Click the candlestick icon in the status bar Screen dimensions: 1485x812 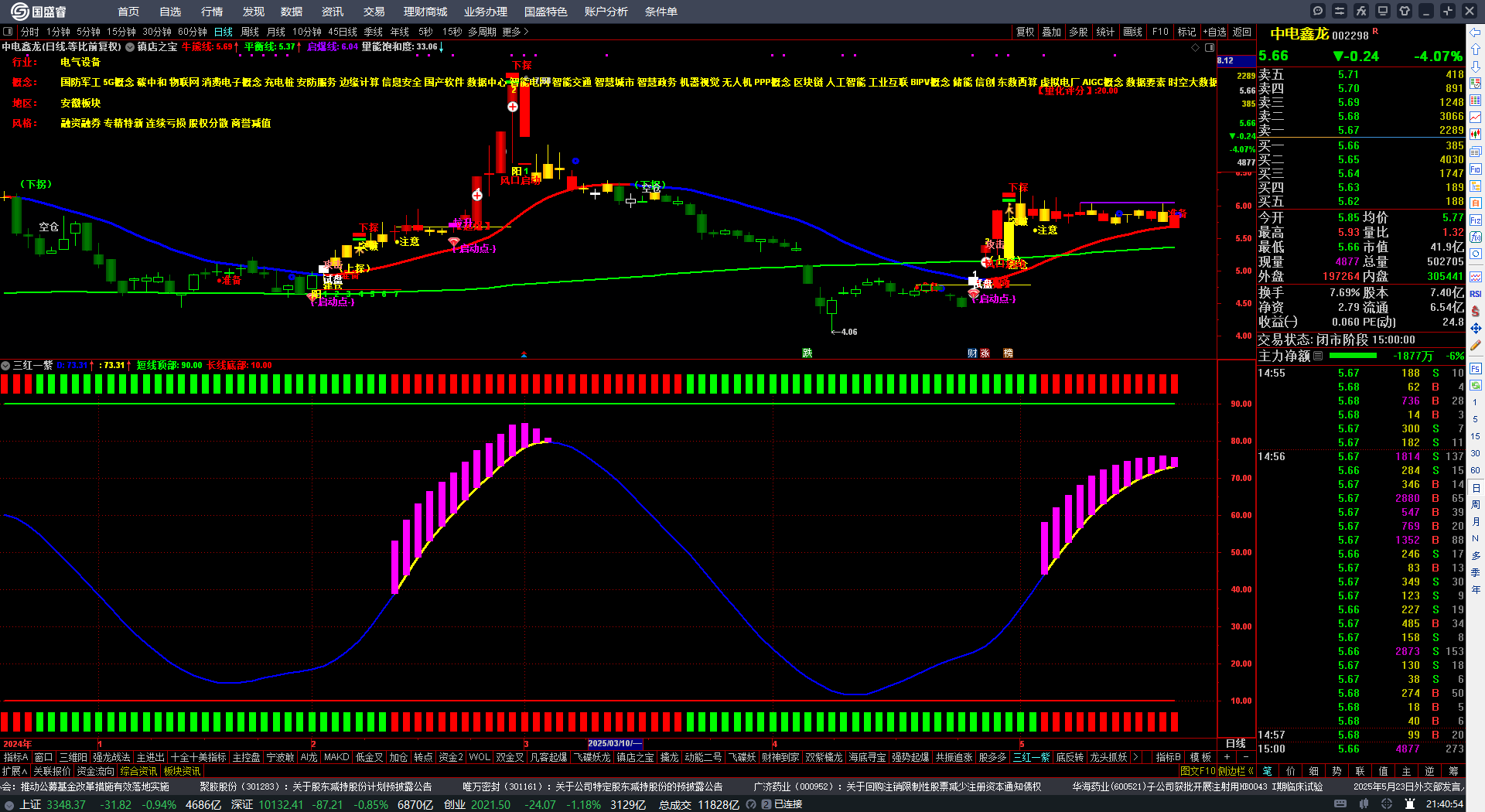click(x=1364, y=804)
